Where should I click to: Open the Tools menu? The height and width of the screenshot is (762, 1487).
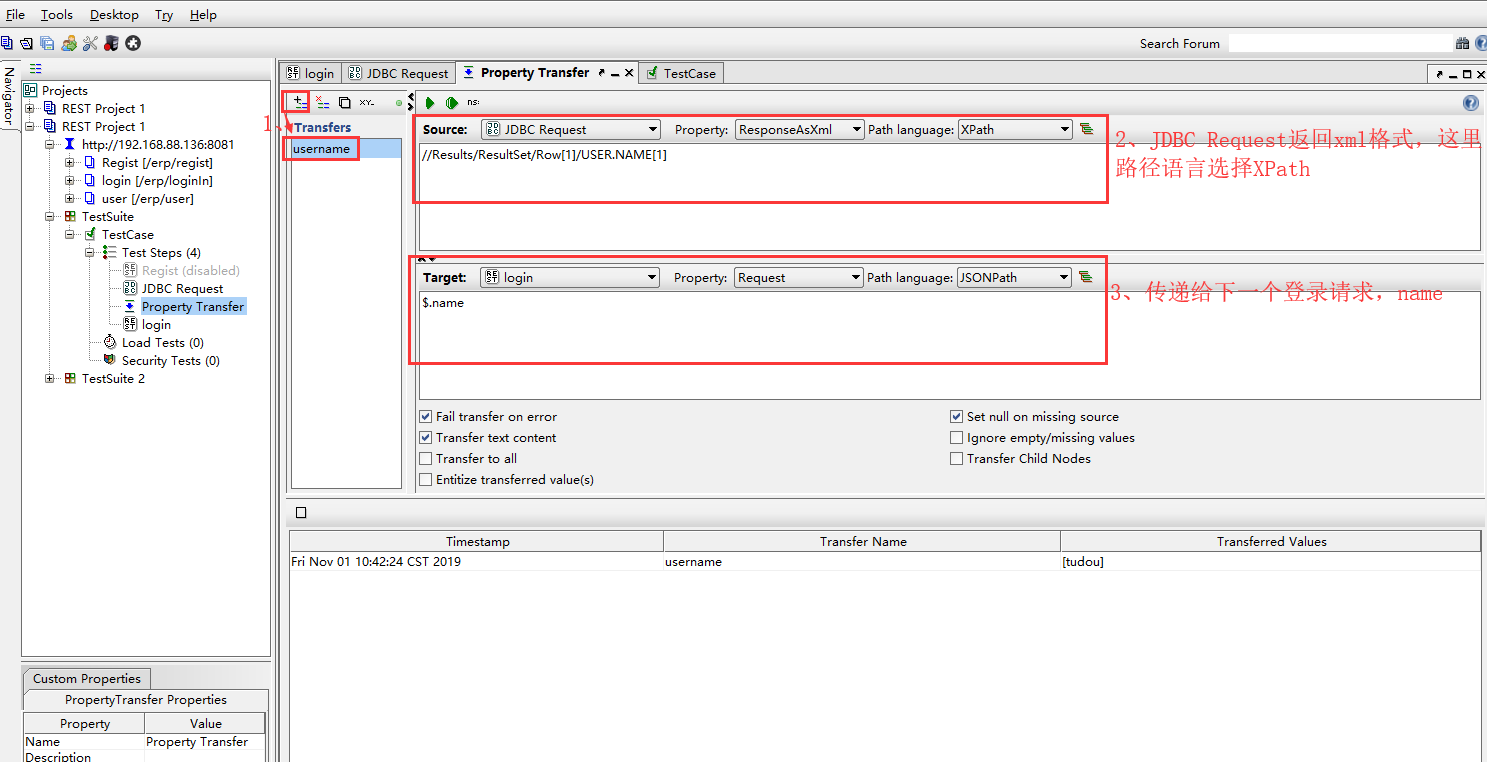(57, 15)
